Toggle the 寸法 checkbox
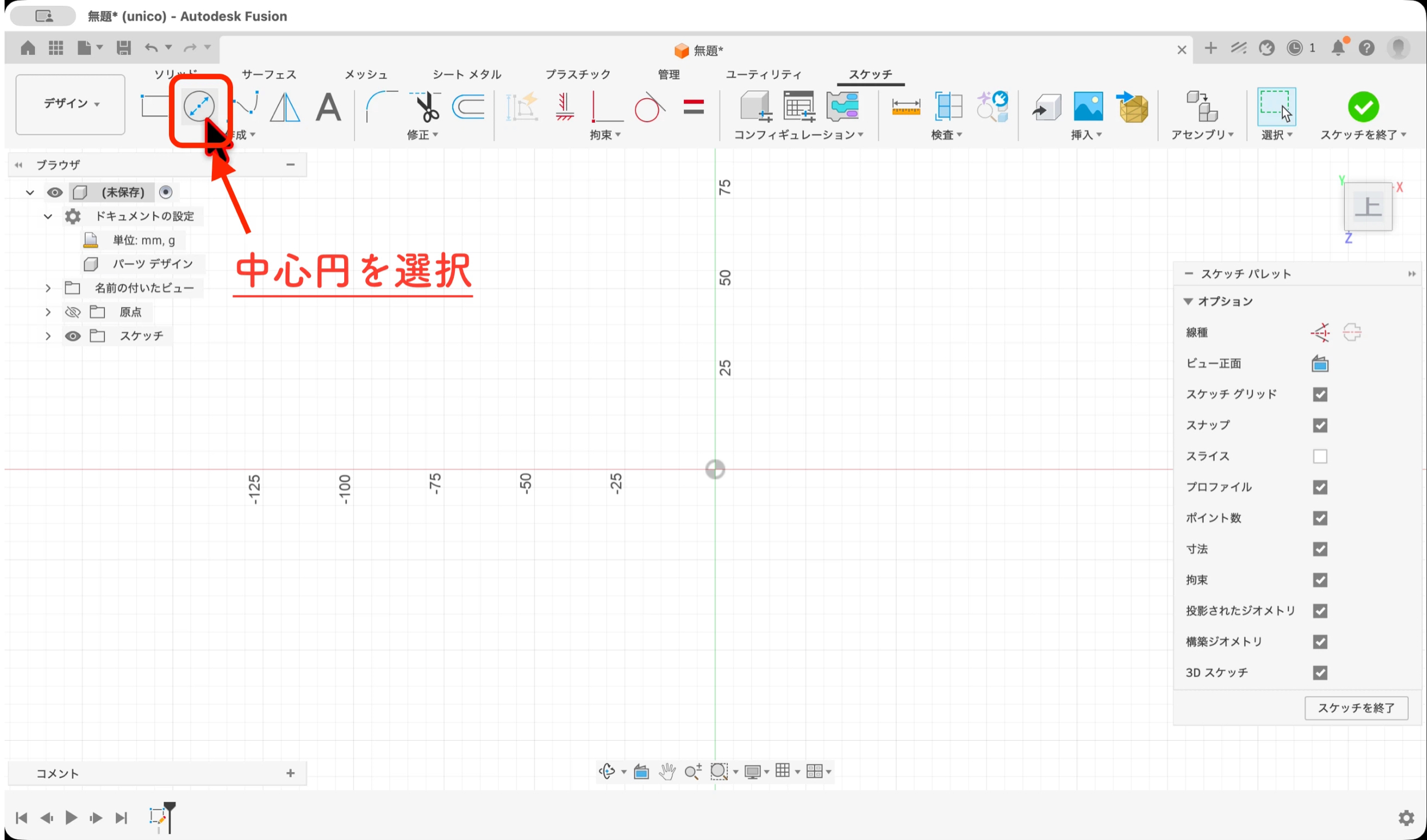The image size is (1427, 840). 1320,549
